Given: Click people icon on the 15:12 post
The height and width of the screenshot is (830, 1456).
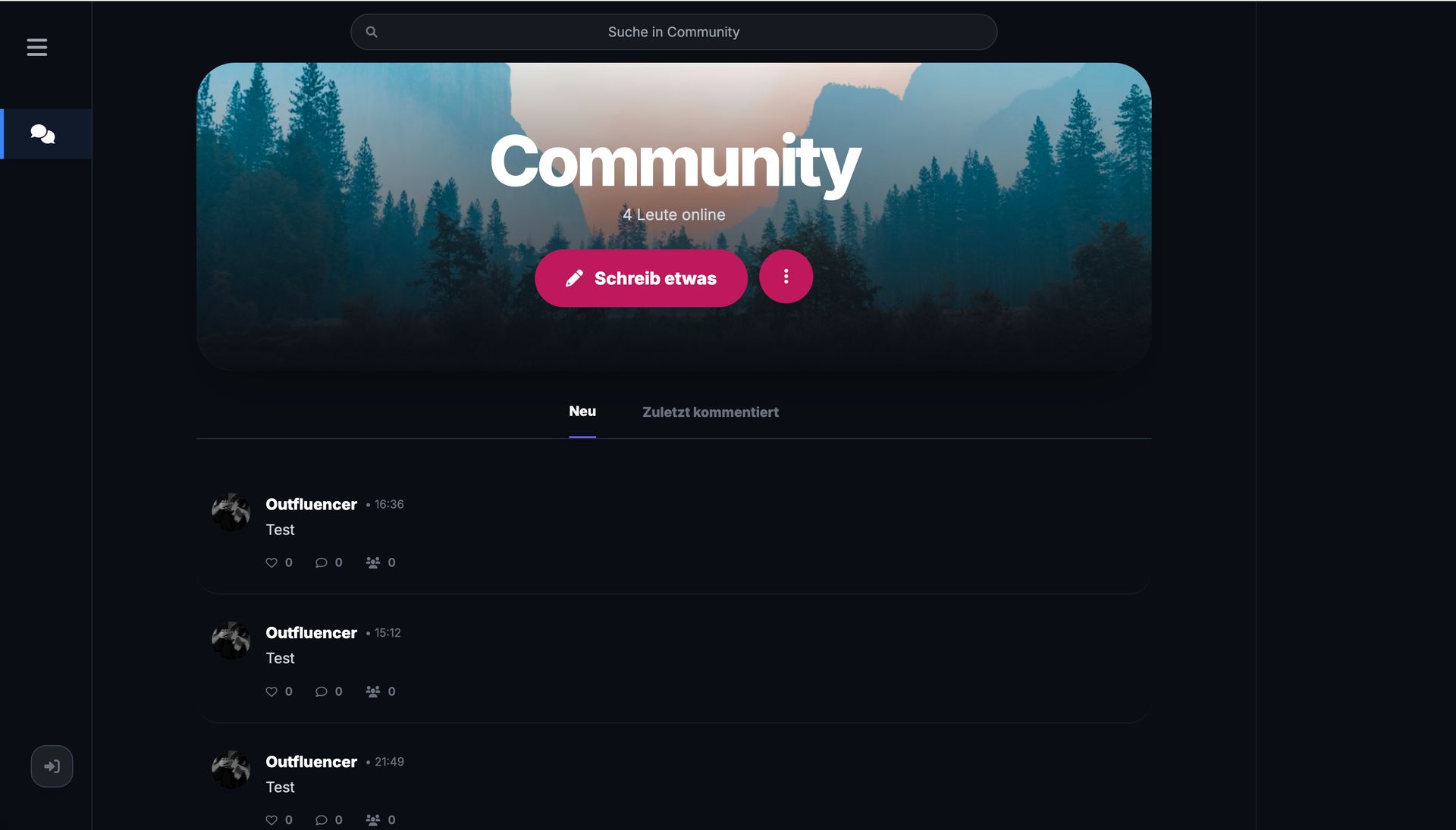Looking at the screenshot, I should coord(373,691).
